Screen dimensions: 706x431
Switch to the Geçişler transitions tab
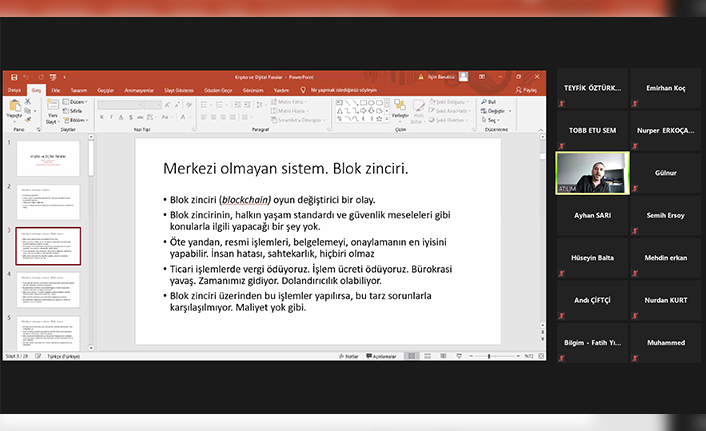click(x=106, y=90)
